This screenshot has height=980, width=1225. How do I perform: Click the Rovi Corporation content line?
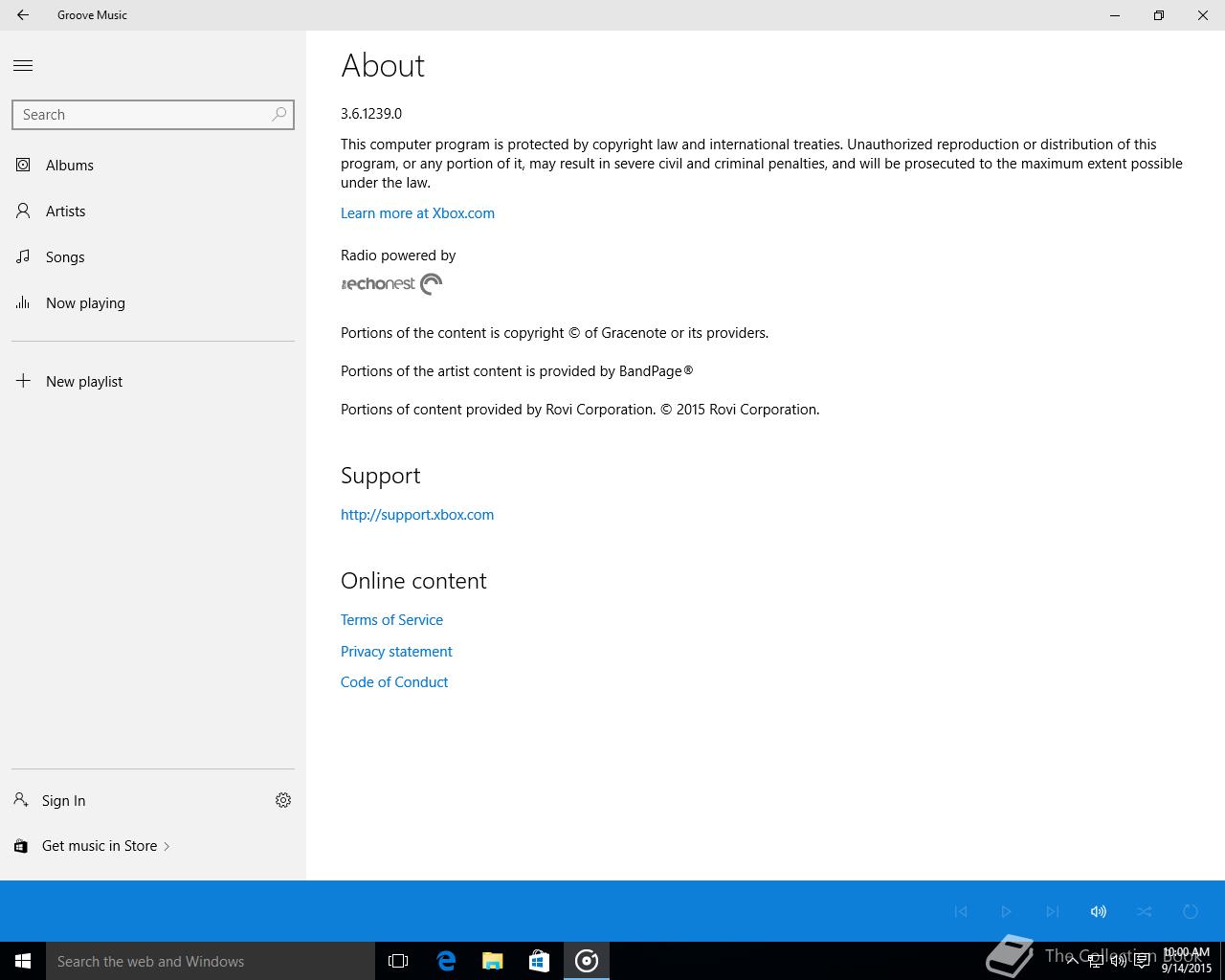tap(580, 409)
